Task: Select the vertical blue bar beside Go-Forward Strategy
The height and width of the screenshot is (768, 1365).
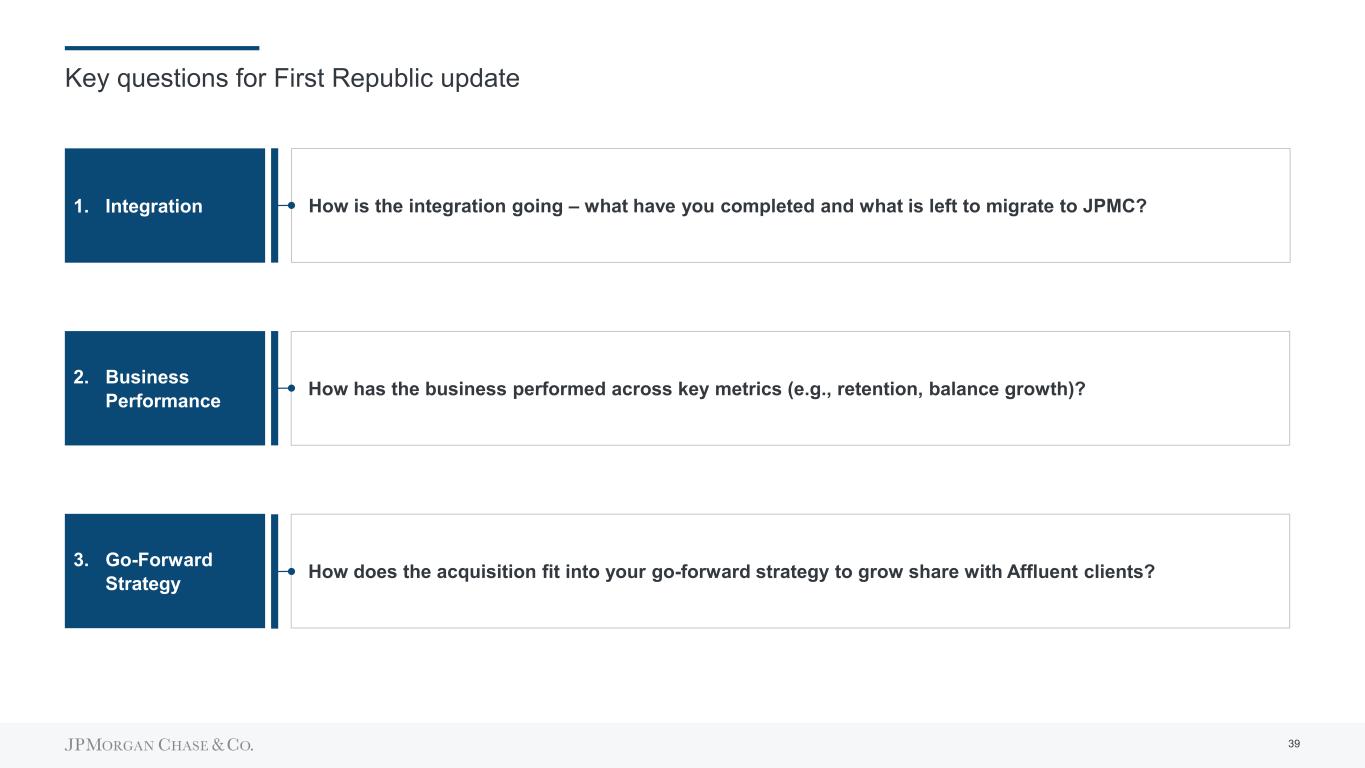Action: [274, 571]
